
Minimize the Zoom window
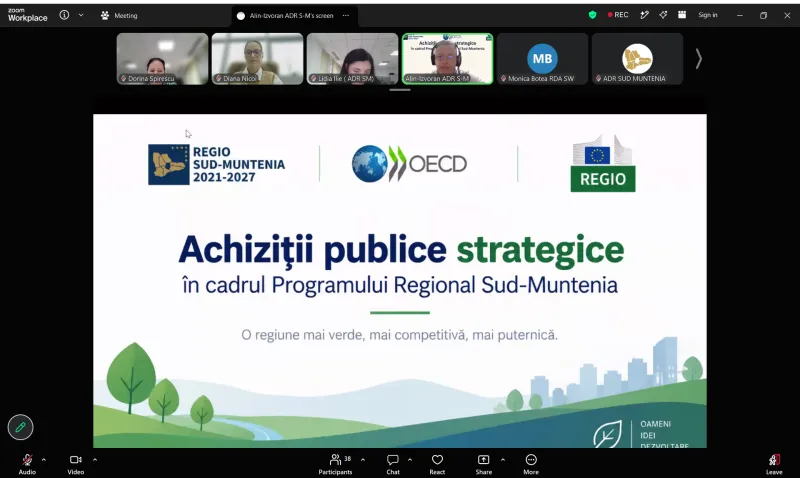click(x=739, y=15)
